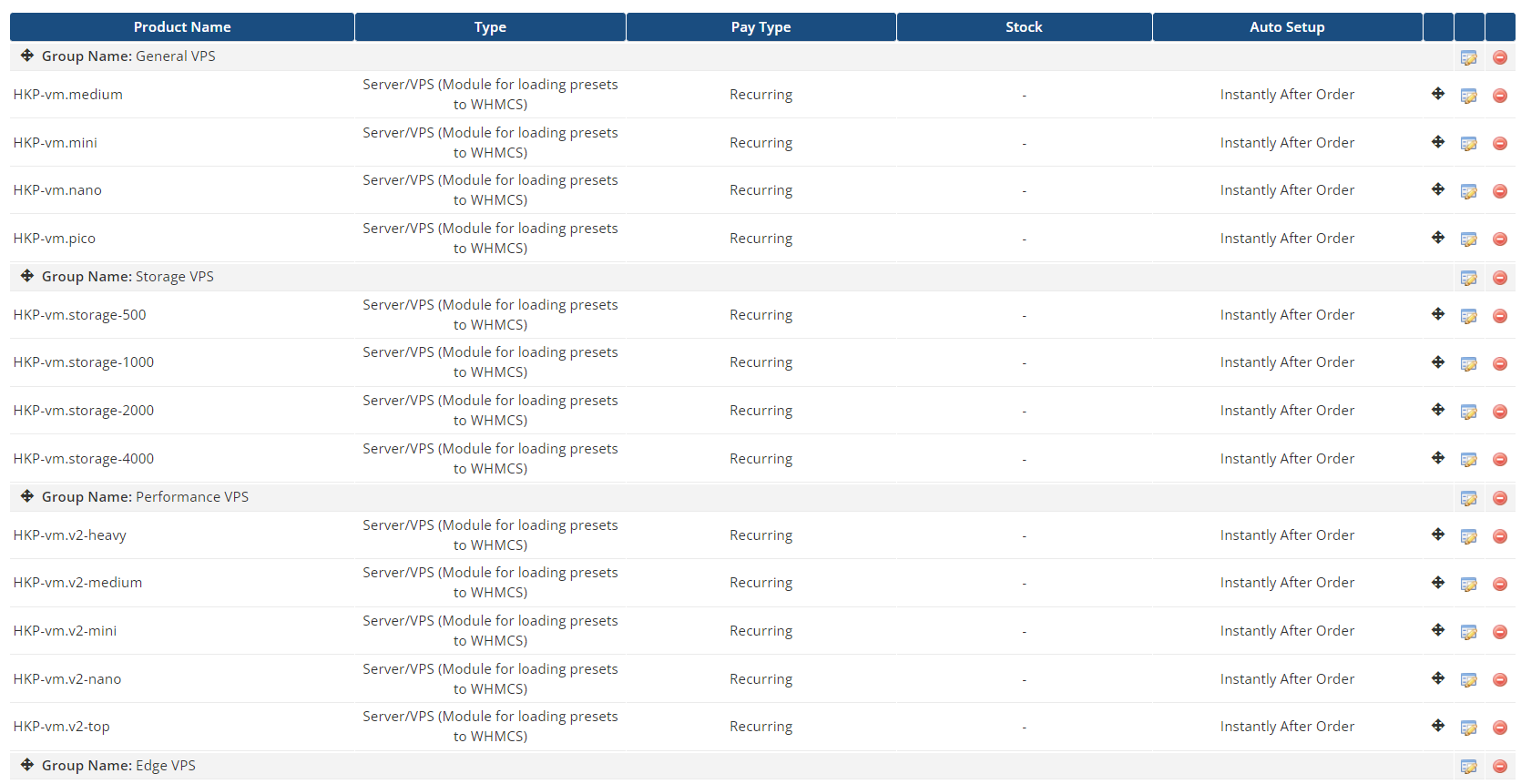Edit the HKP-vm.v2-nano product
The image size is (1521, 784).
(x=1468, y=680)
